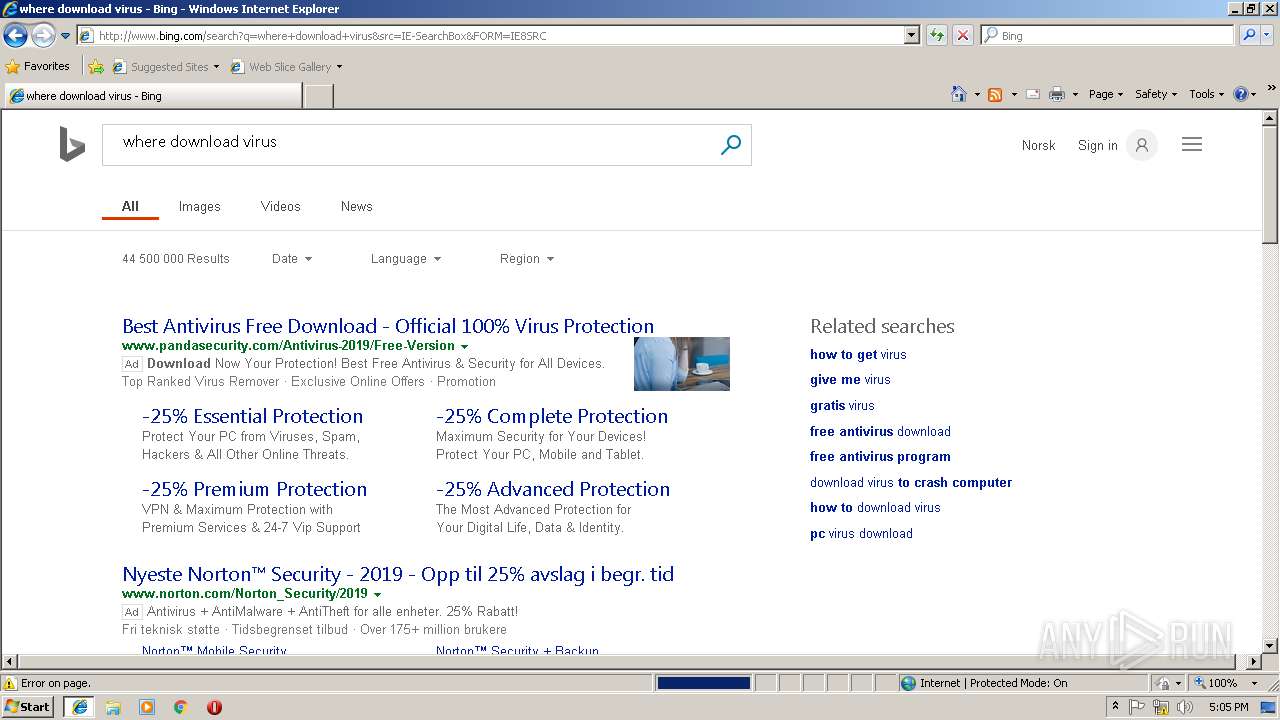Click the Bing search magnifier icon
The width and height of the screenshot is (1280, 720).
731,145
